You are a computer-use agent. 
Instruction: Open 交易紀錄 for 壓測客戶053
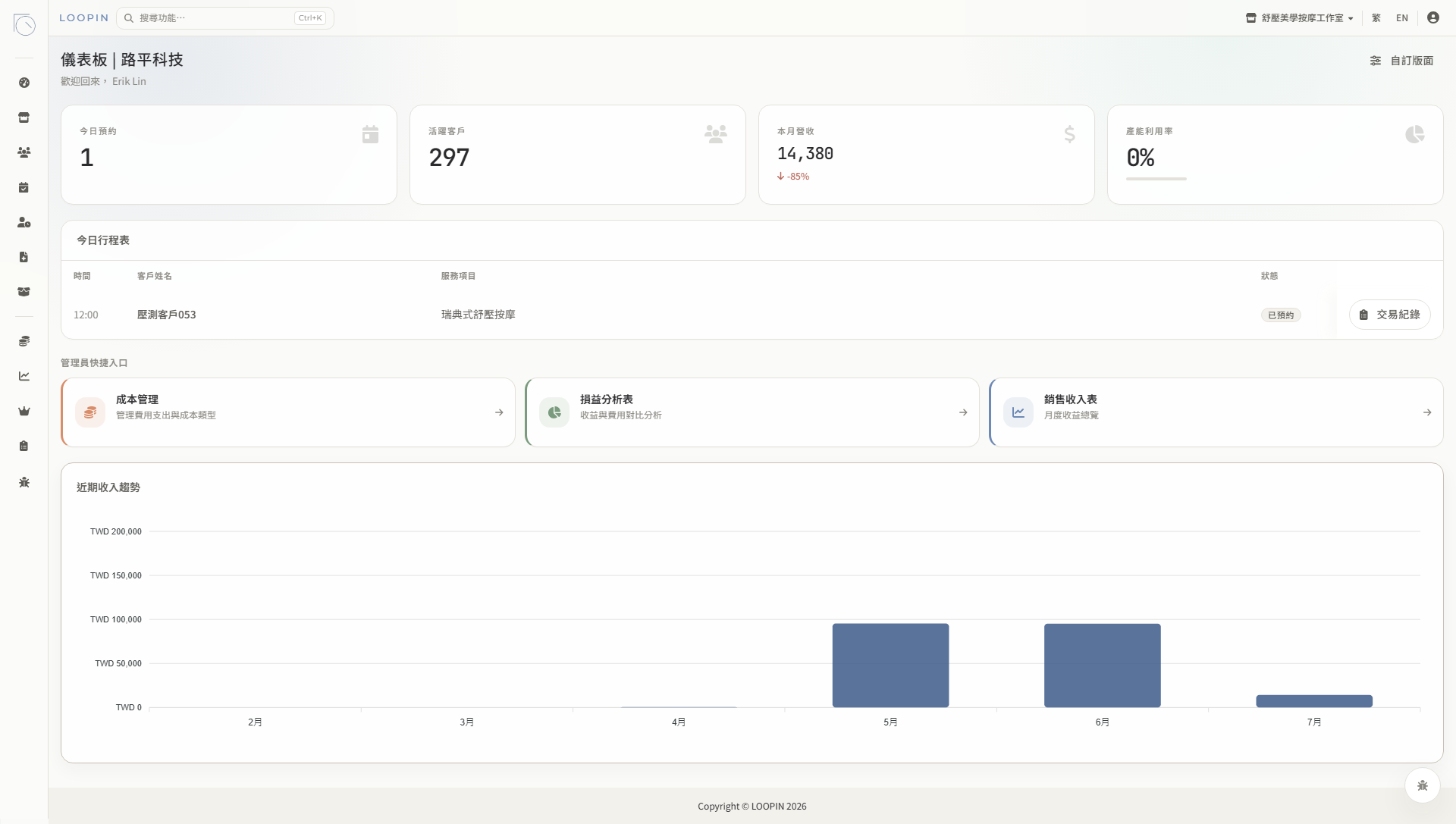pyautogui.click(x=1390, y=315)
